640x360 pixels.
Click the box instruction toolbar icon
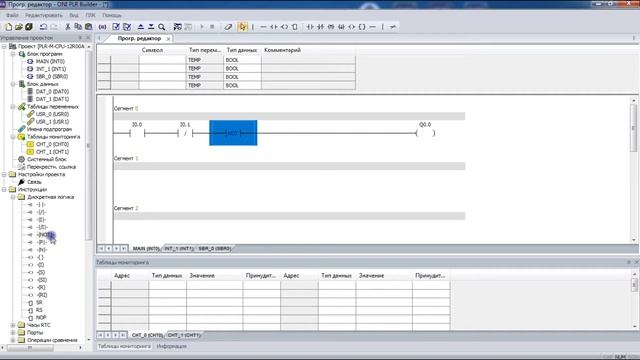click(x=295, y=27)
